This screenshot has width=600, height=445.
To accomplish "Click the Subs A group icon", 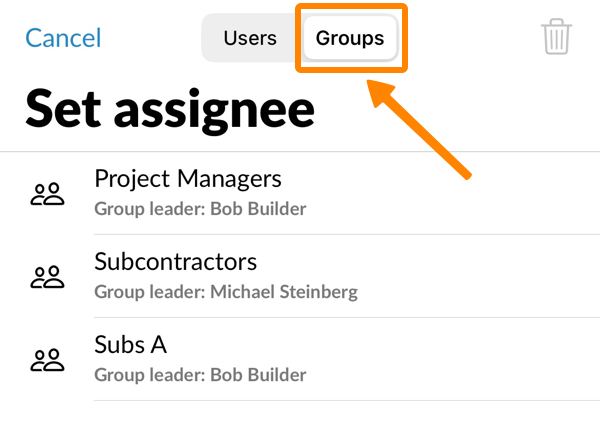I will [47, 360].
